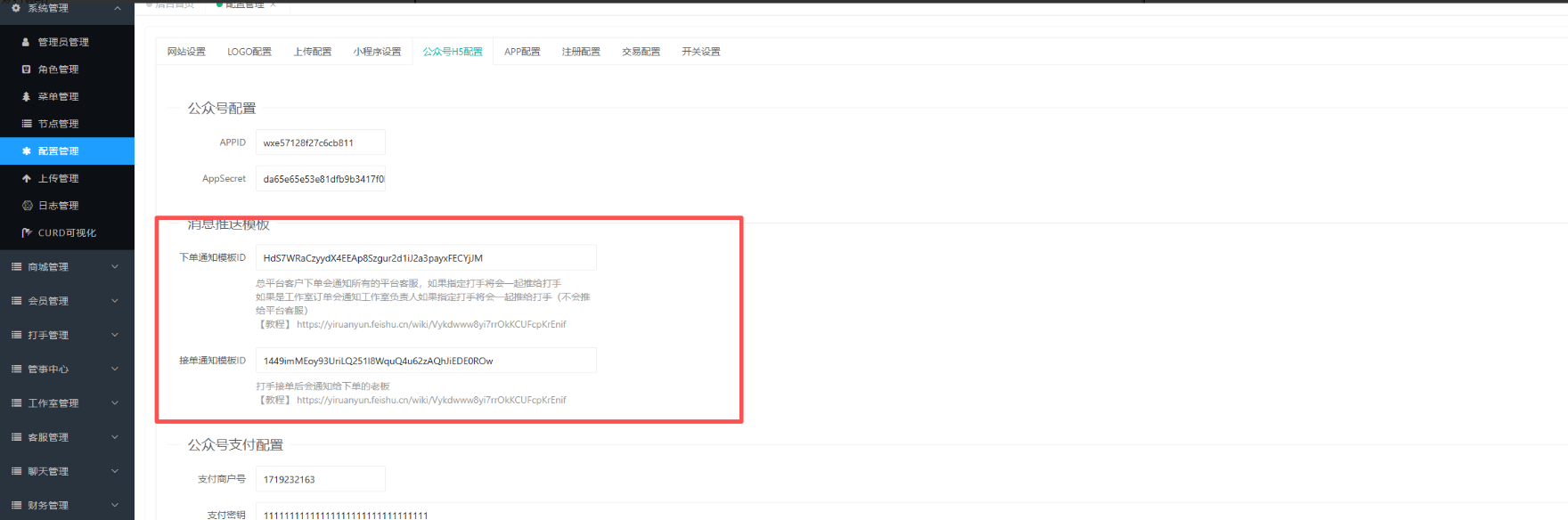Expand the 会员管理 menu chevron
Image resolution: width=1568 pixels, height=520 pixels.
point(115,301)
